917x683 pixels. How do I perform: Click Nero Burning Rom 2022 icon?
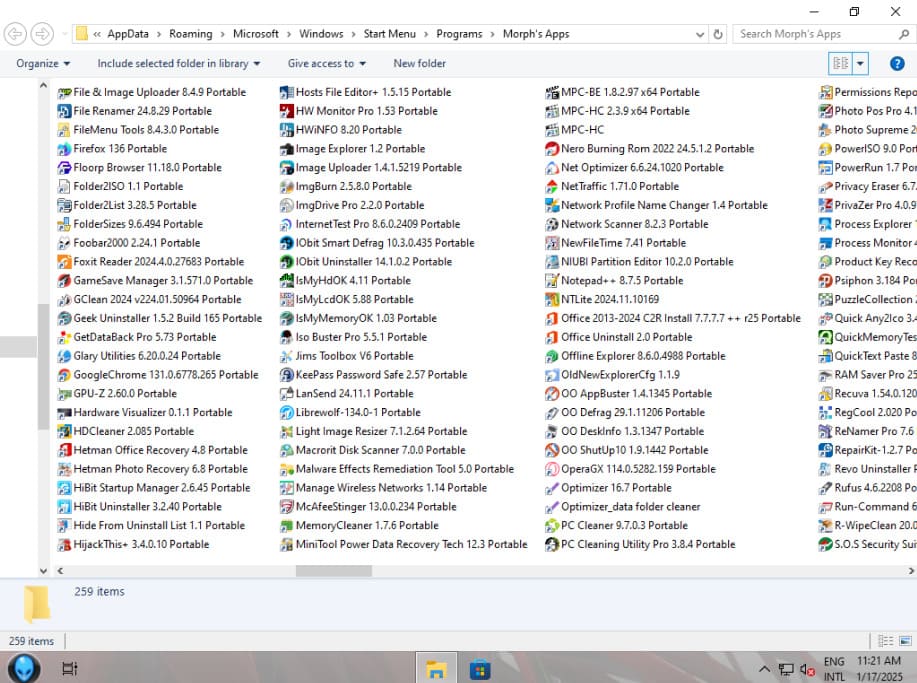coord(552,149)
